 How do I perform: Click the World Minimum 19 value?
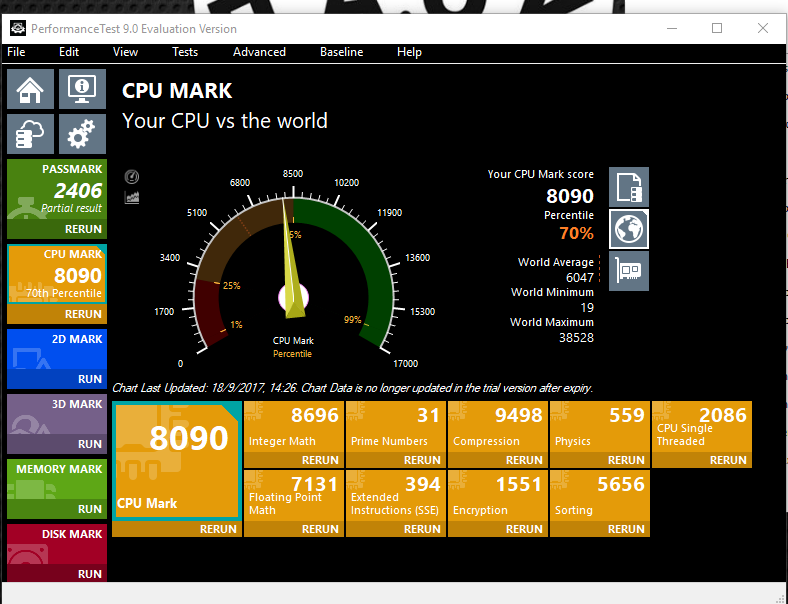coord(587,308)
